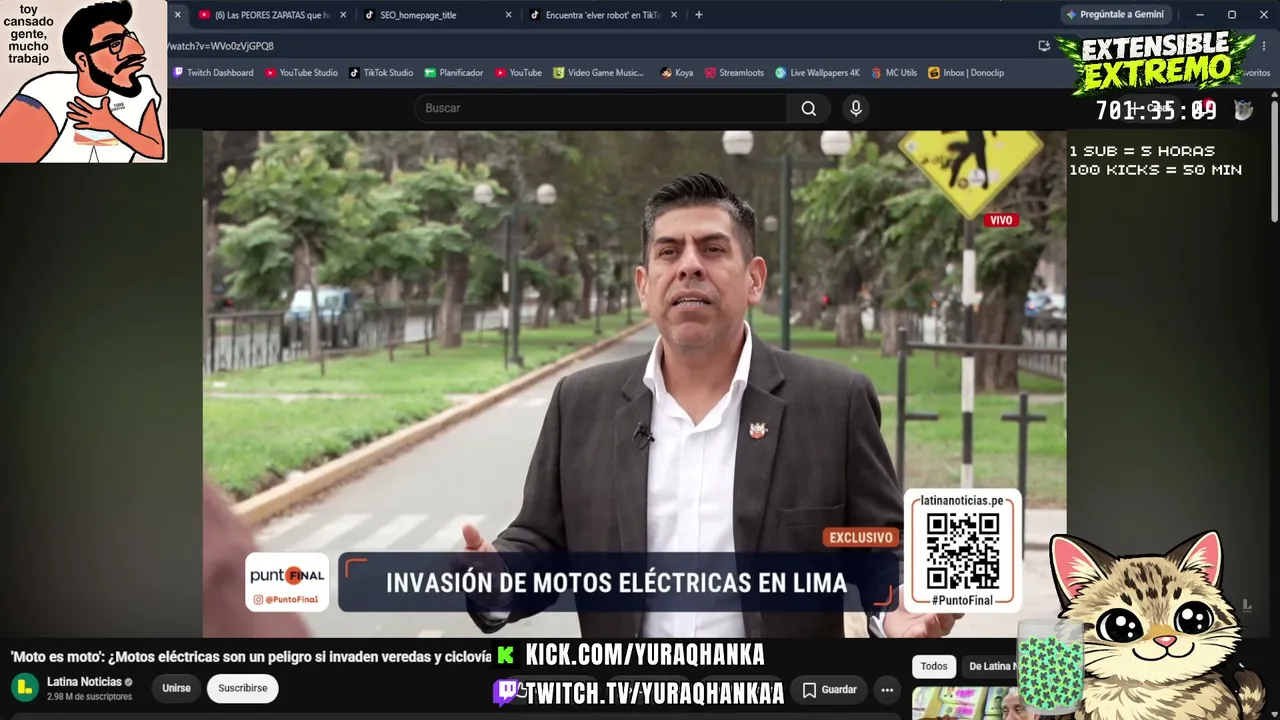Image resolution: width=1280 pixels, height=720 pixels.
Task: Open the Latina Noticias channel avatar
Action: pyautogui.click(x=25, y=688)
